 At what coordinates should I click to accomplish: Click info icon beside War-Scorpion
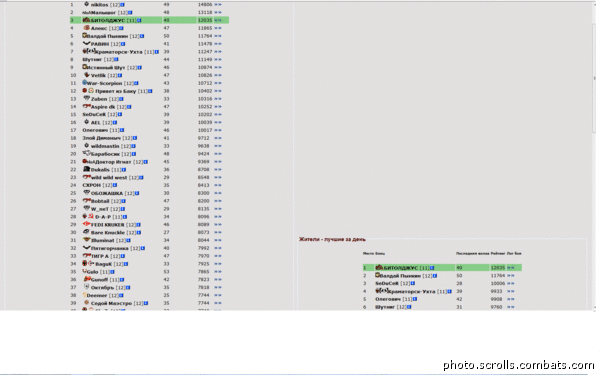pos(136,83)
